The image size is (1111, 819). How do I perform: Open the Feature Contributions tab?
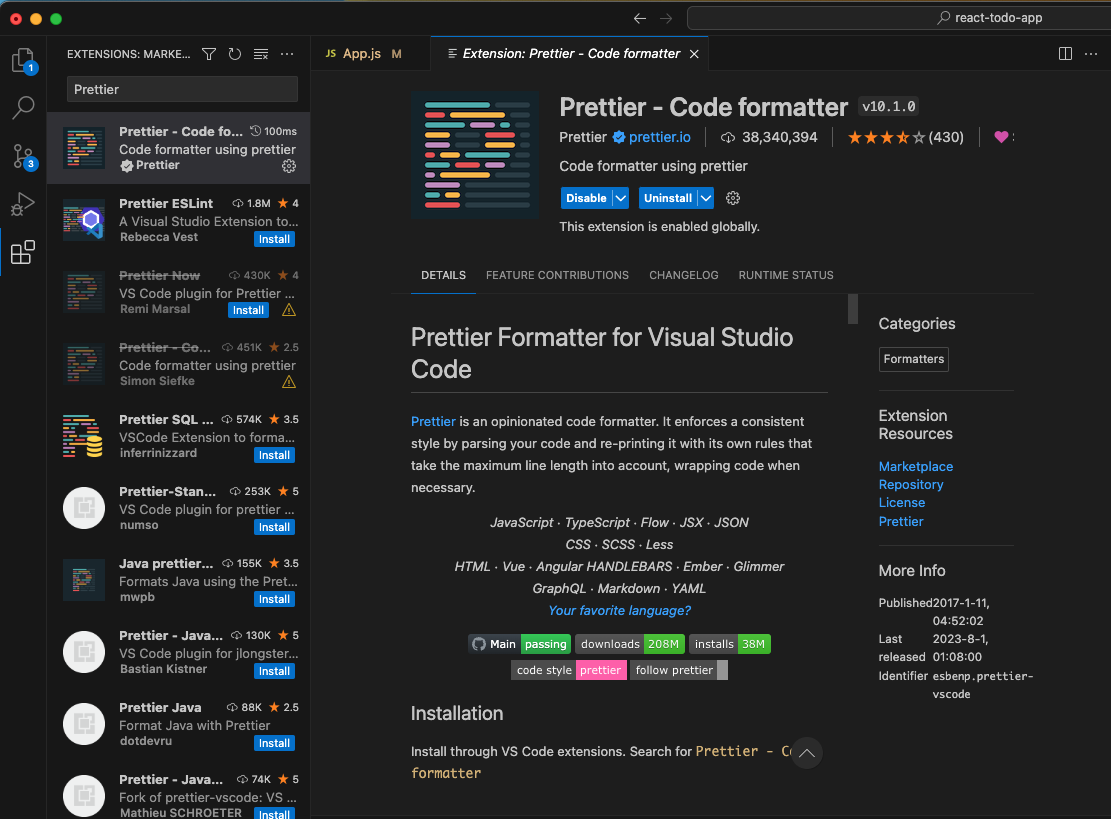(x=557, y=275)
